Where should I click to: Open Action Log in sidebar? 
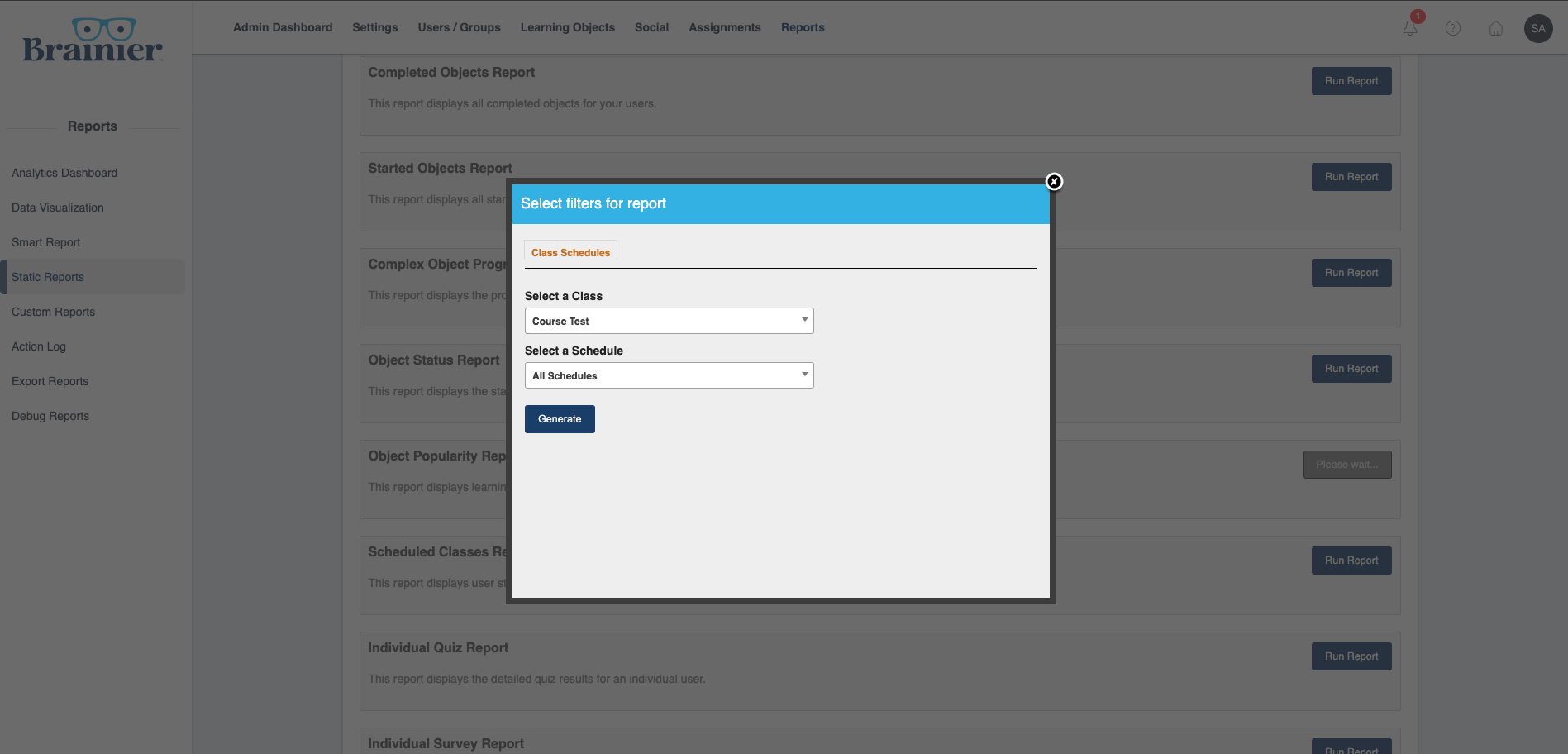point(39,346)
